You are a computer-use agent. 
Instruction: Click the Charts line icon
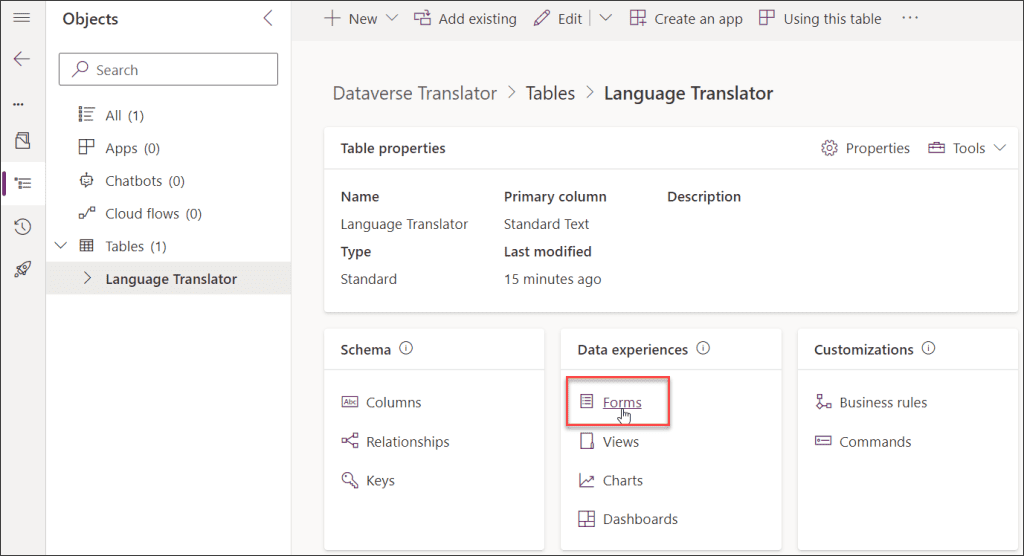586,480
